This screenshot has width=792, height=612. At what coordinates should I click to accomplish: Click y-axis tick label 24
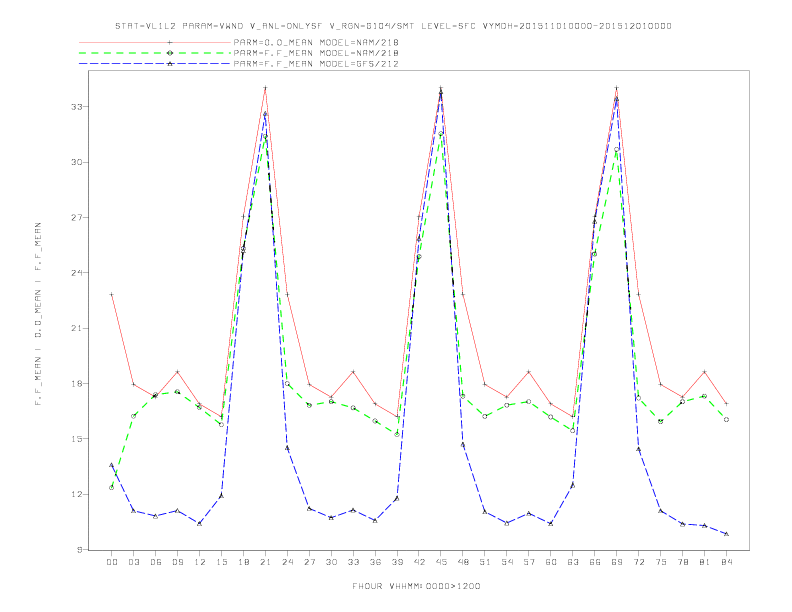click(x=76, y=273)
